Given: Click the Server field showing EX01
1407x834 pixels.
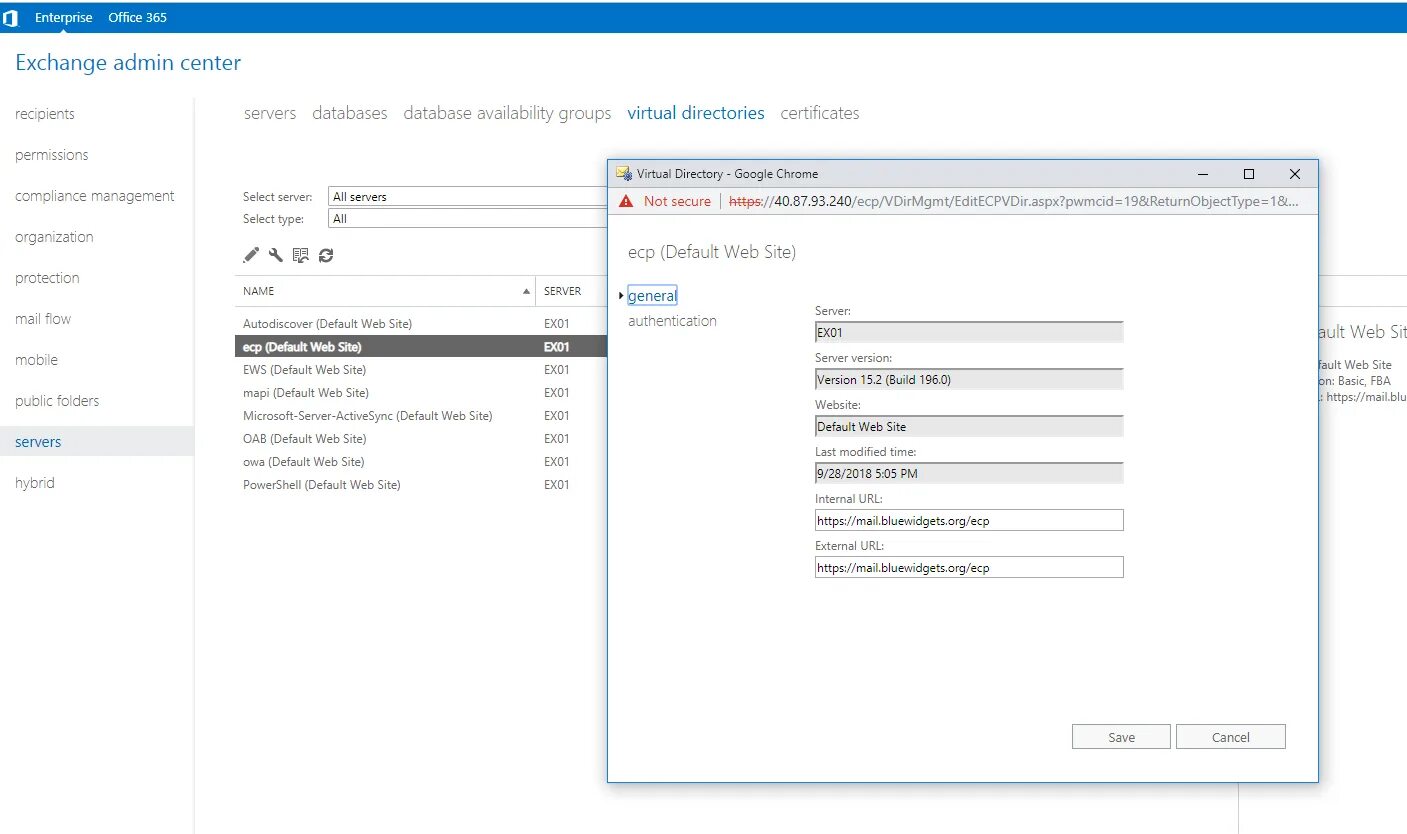Looking at the screenshot, I should (969, 333).
